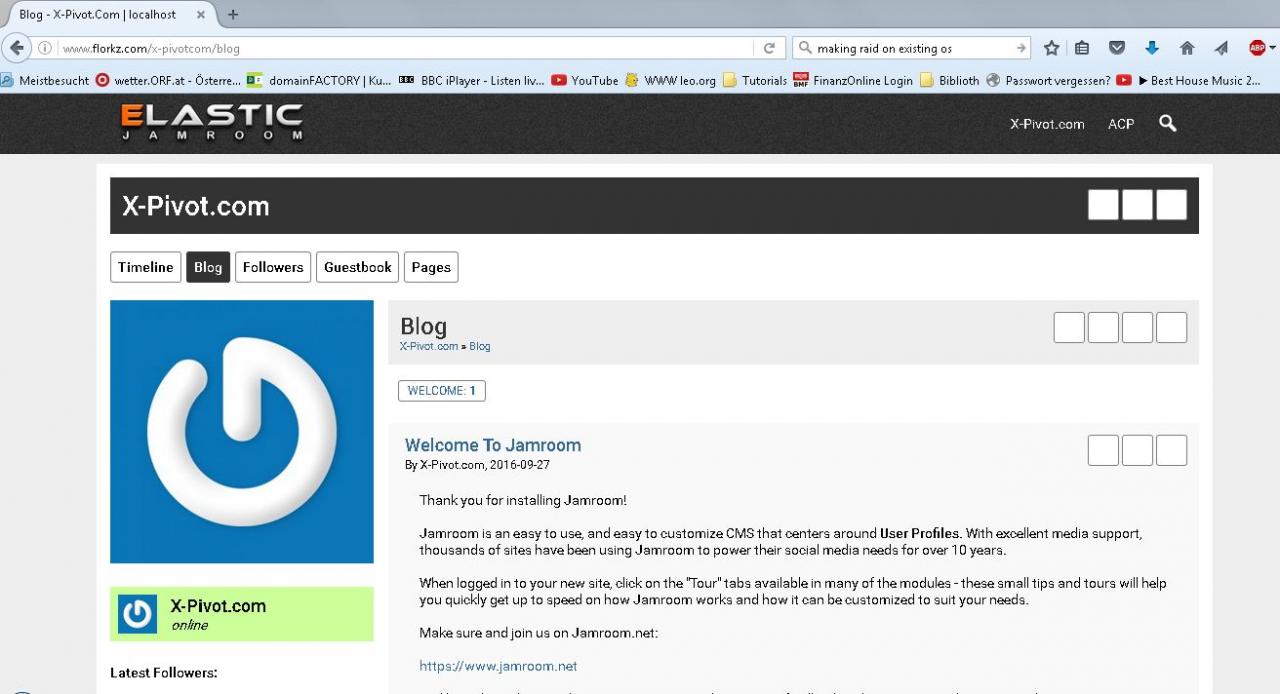Open the Jamroom site search magnifier
Viewport: 1280px width, 694px height.
pyautogui.click(x=1167, y=123)
